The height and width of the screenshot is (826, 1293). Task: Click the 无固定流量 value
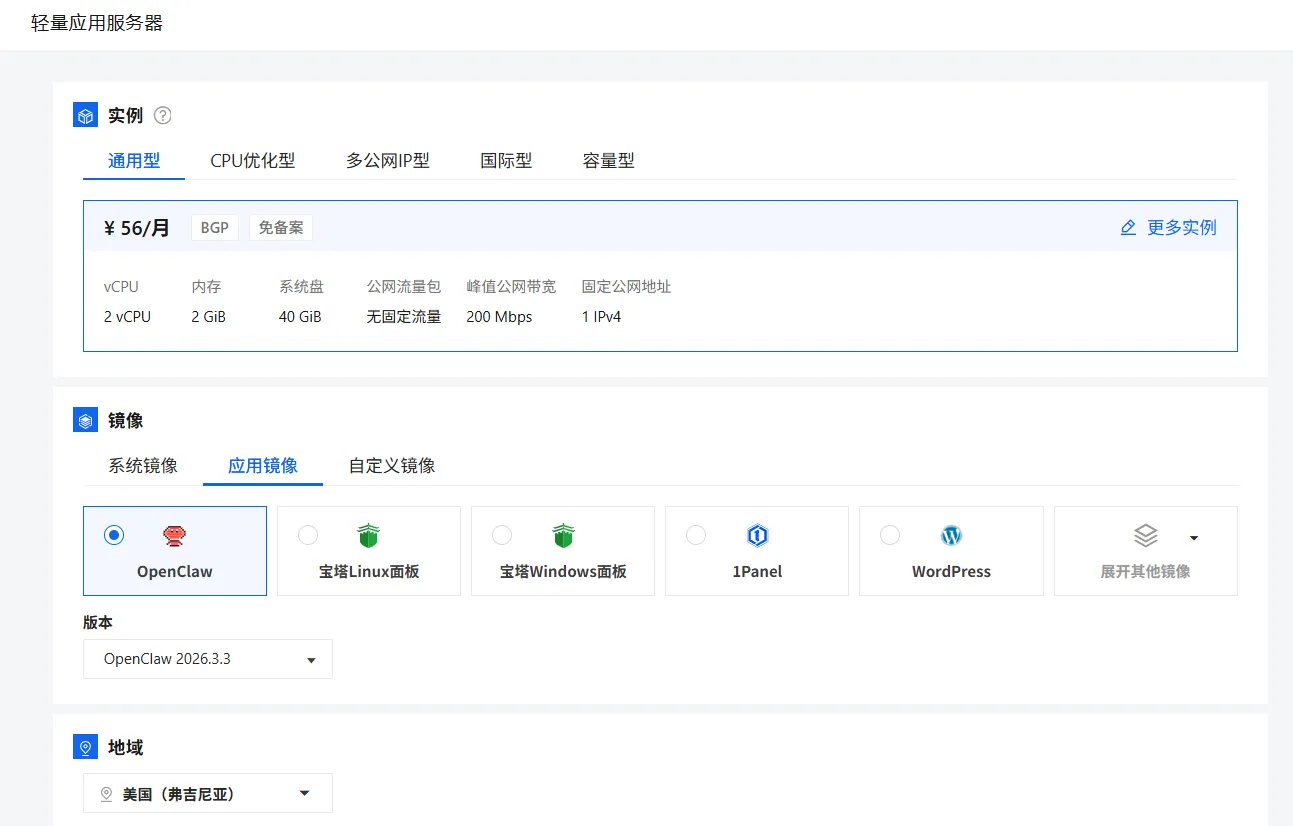click(404, 317)
